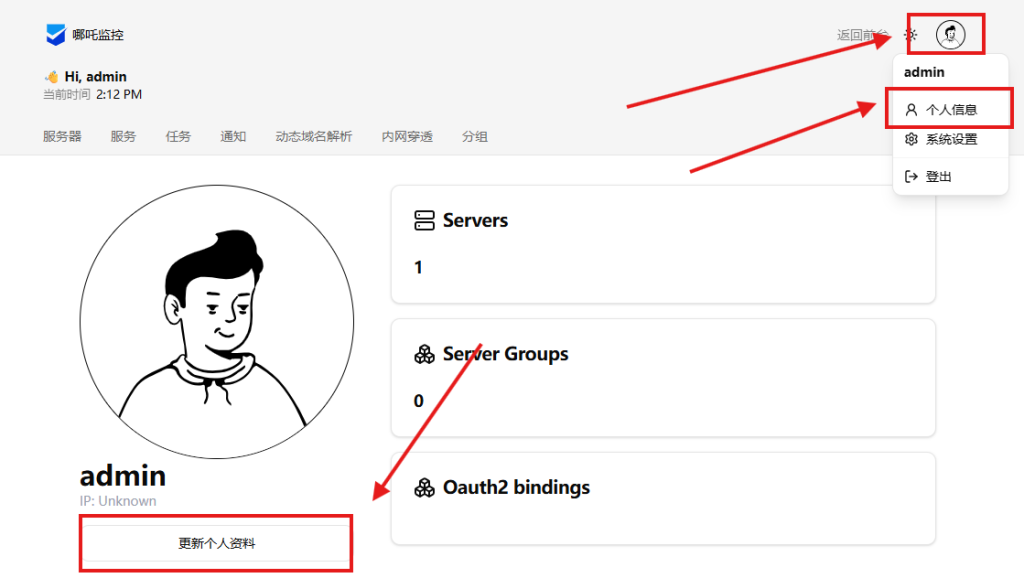Open the 通知 tab

pos(233,137)
